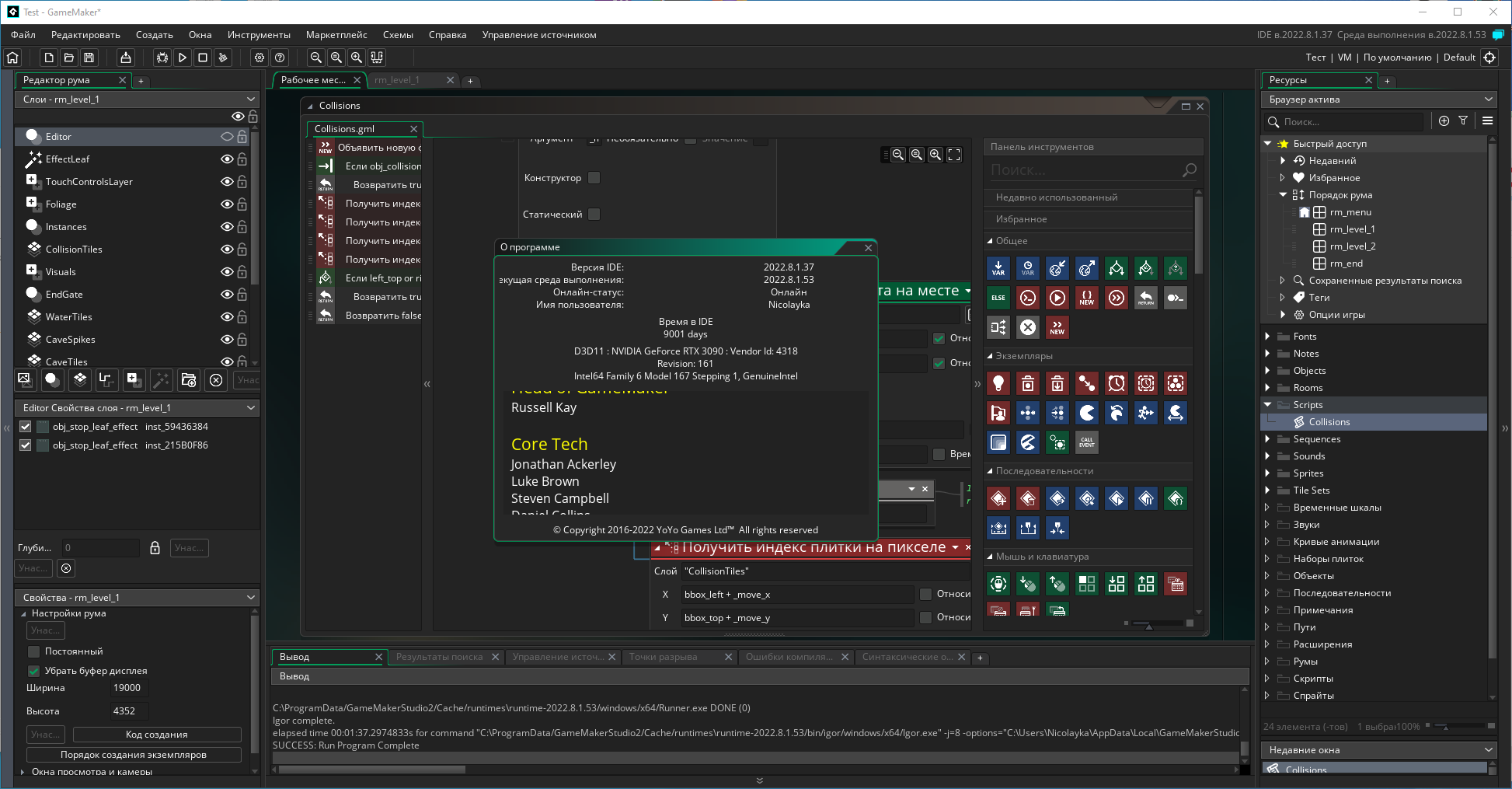Click the Create Executable icon

click(x=125, y=58)
